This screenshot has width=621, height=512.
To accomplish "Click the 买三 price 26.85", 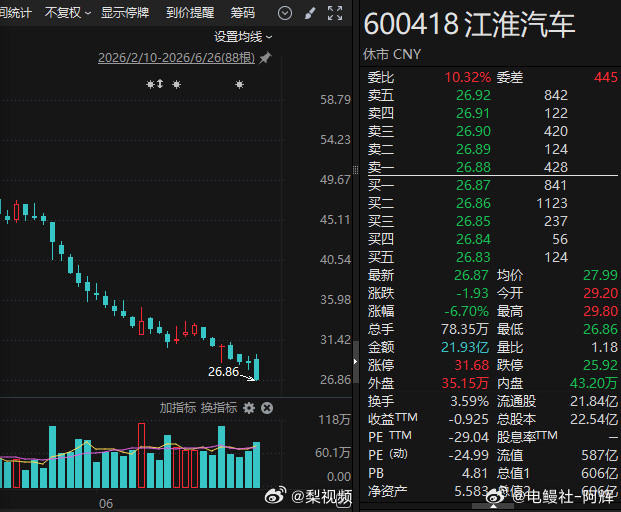I will [473, 221].
